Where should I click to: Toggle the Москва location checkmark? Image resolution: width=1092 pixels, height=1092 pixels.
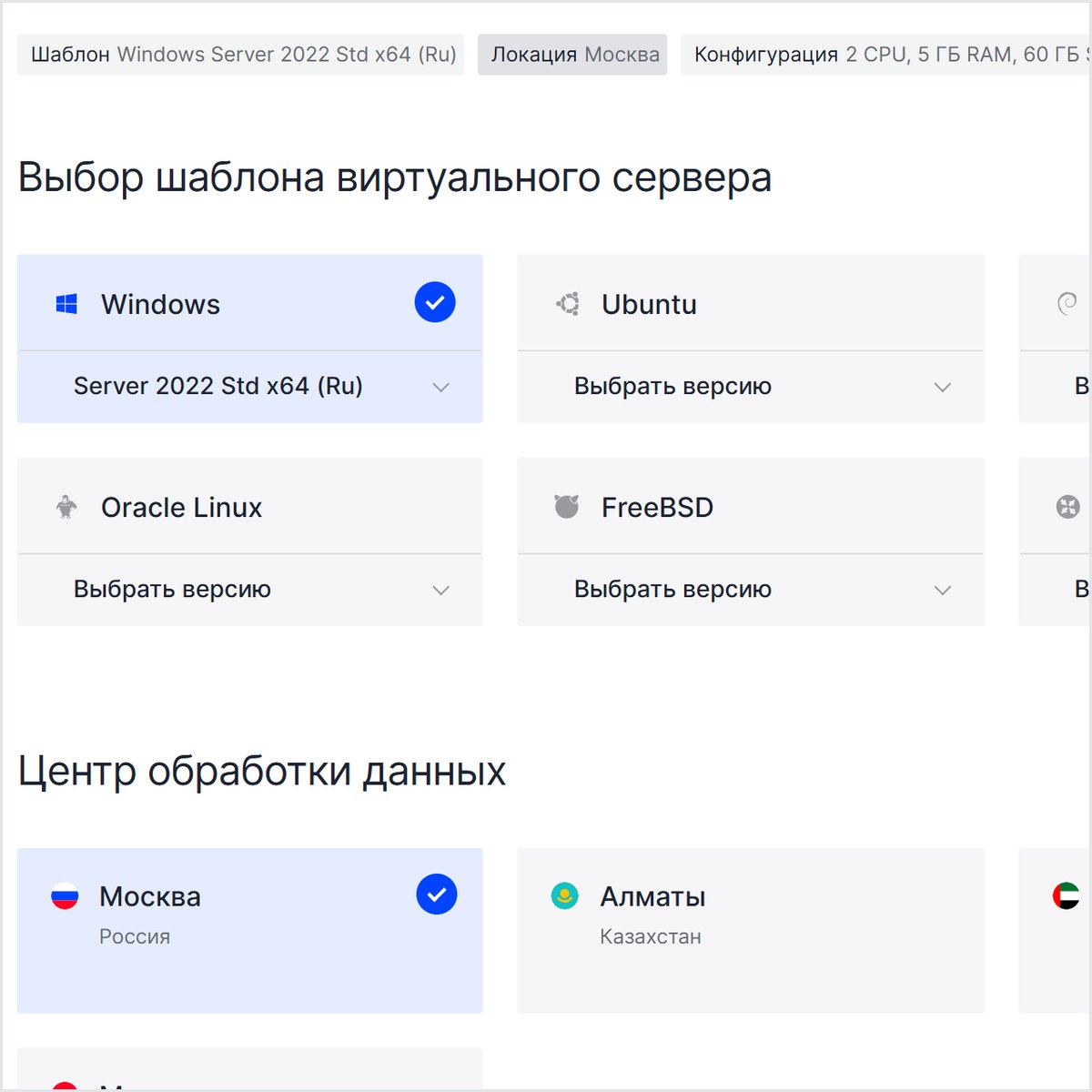pyautogui.click(x=437, y=895)
